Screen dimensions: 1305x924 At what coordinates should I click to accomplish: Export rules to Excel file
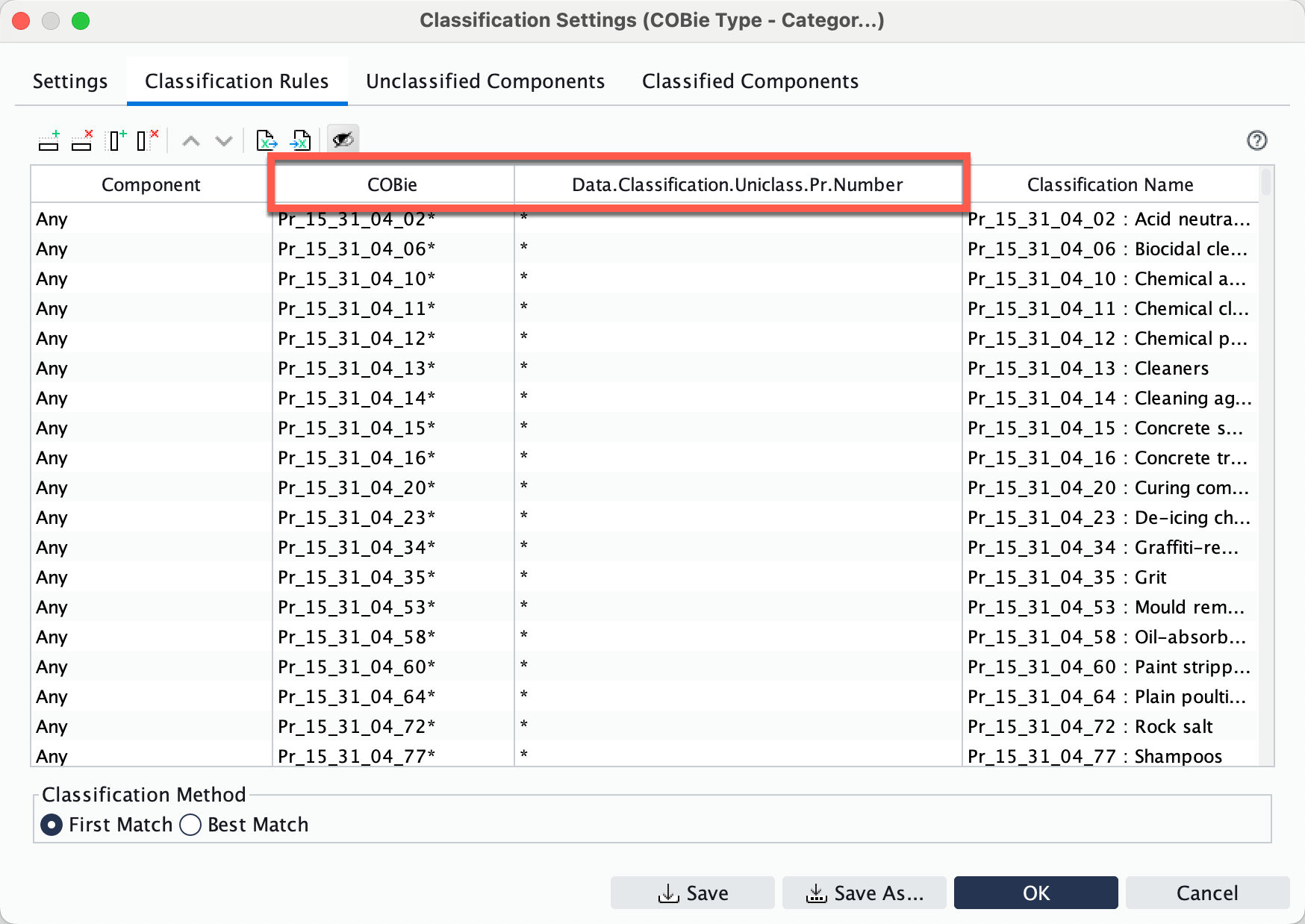pos(267,140)
